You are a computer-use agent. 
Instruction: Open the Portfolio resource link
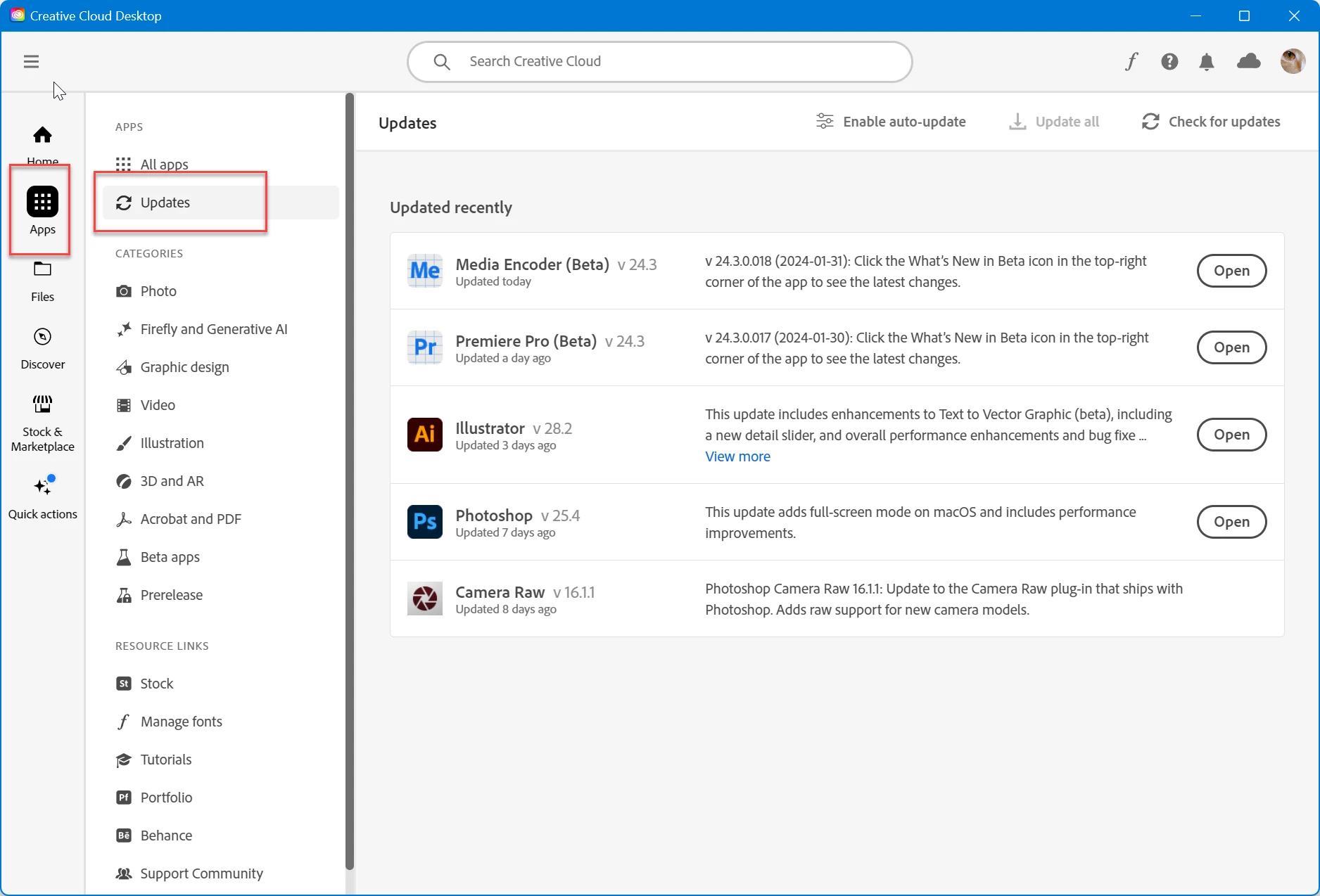coord(220,798)
